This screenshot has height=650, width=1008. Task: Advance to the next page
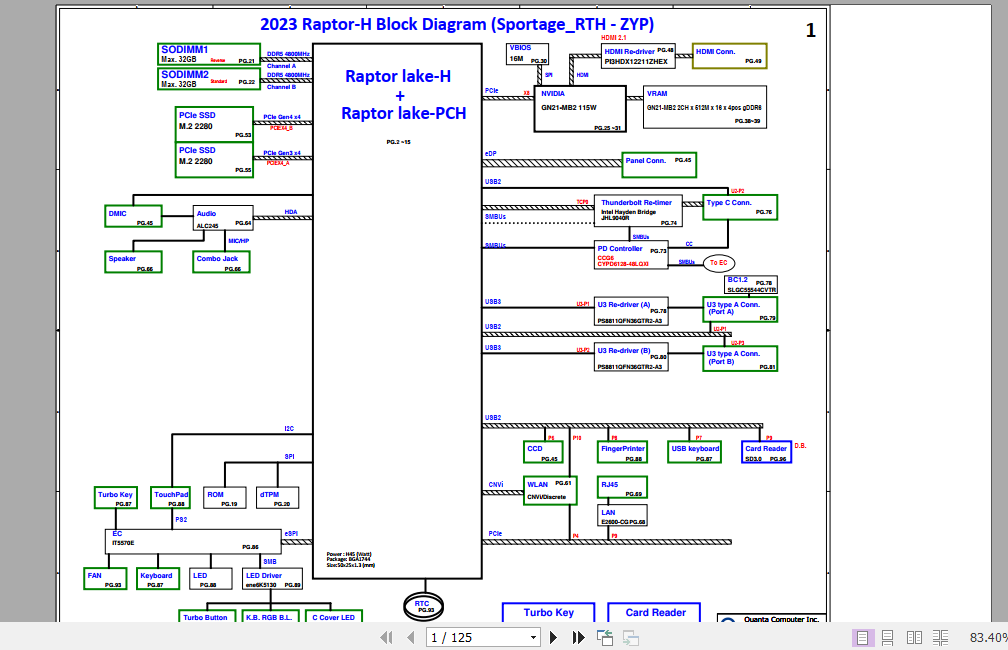(554, 637)
